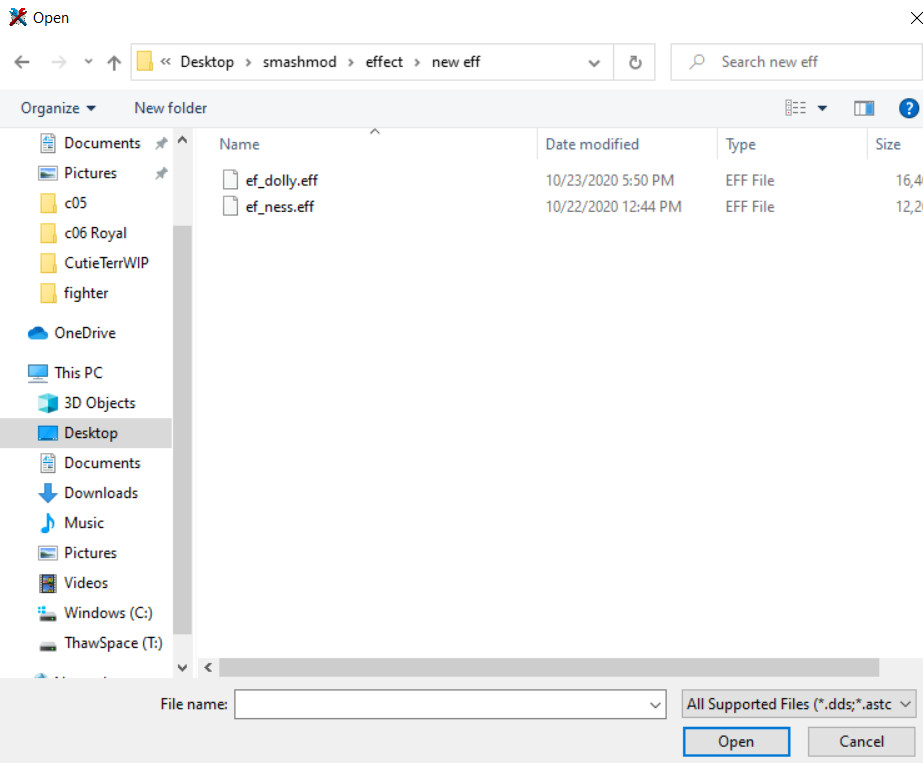Sort by the Date modified column

point(592,144)
